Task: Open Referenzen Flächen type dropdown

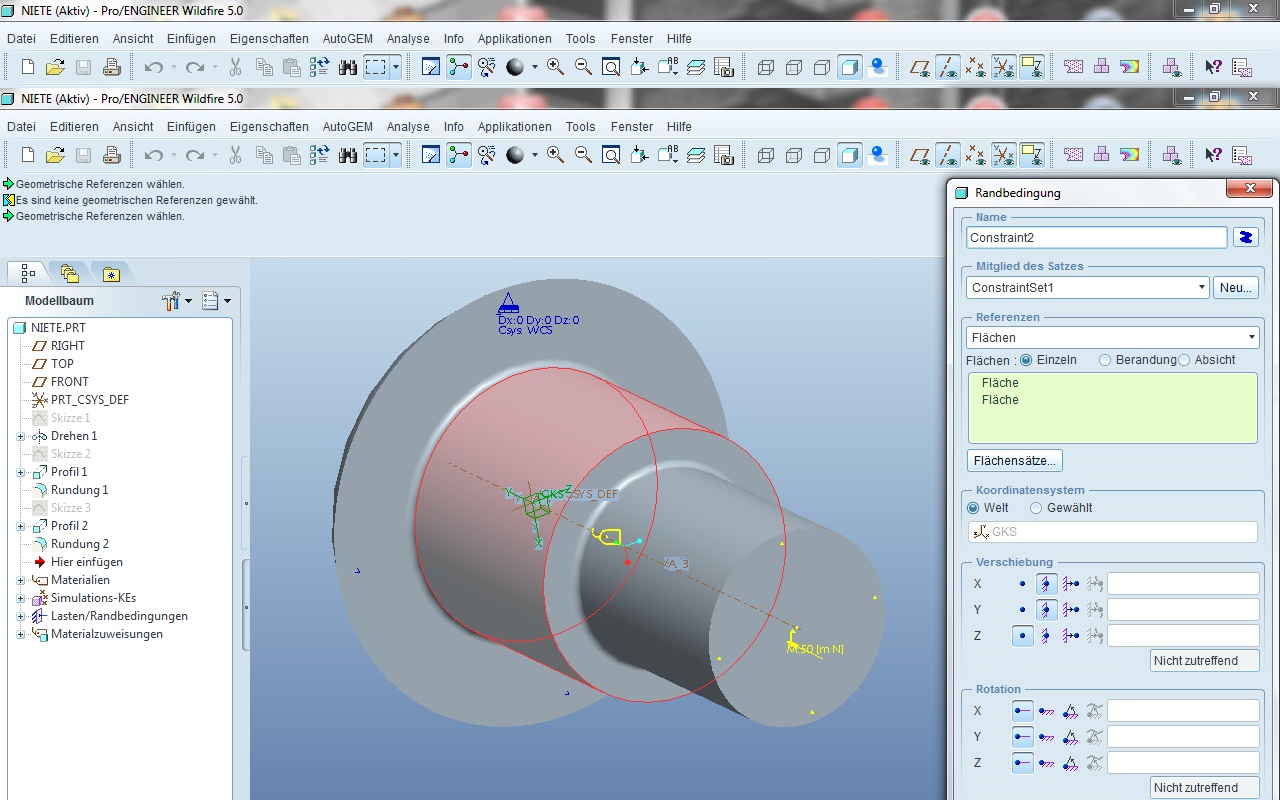Action: pyautogui.click(x=1251, y=338)
